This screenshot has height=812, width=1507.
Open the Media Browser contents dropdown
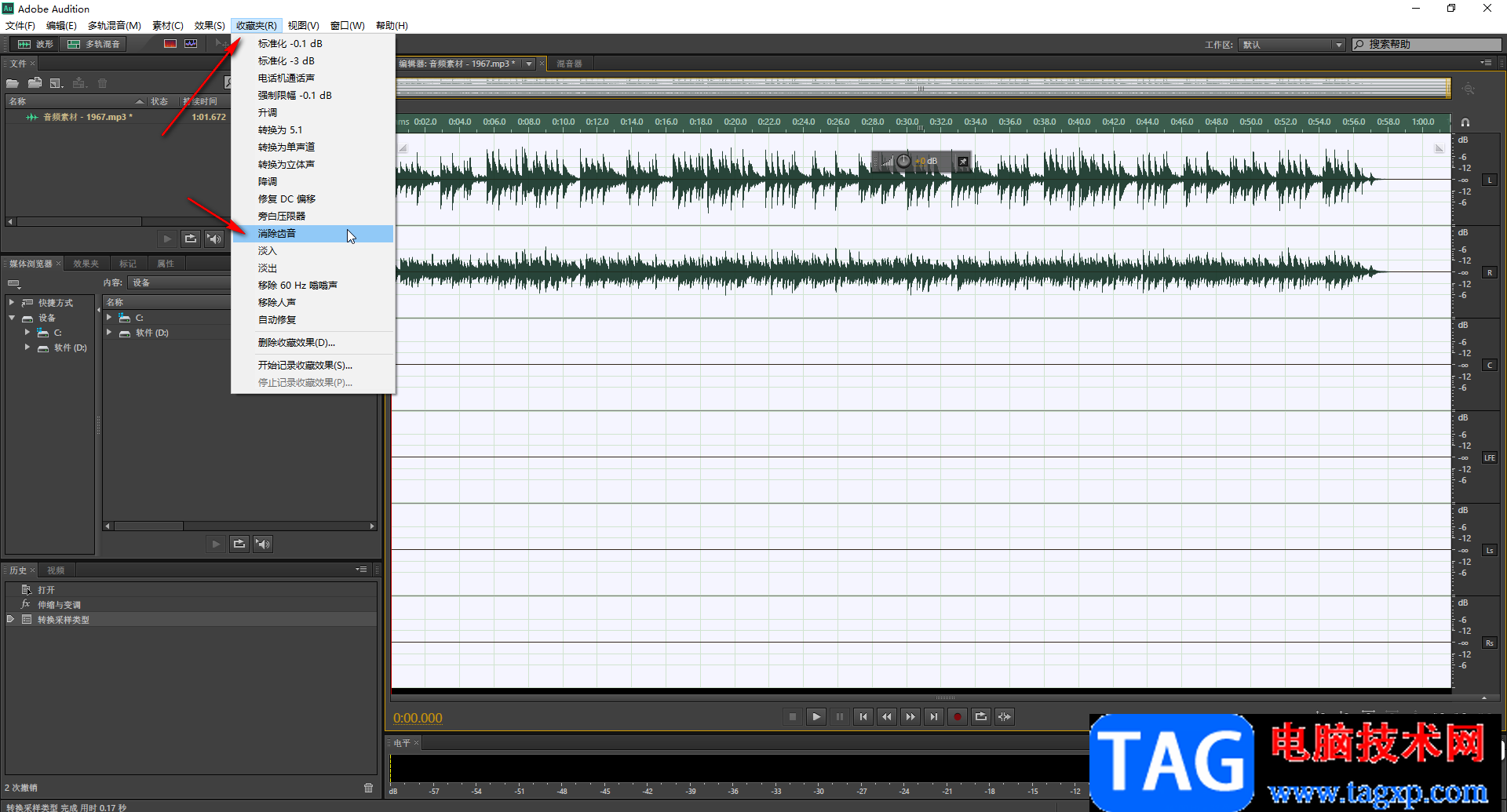[x=179, y=282]
